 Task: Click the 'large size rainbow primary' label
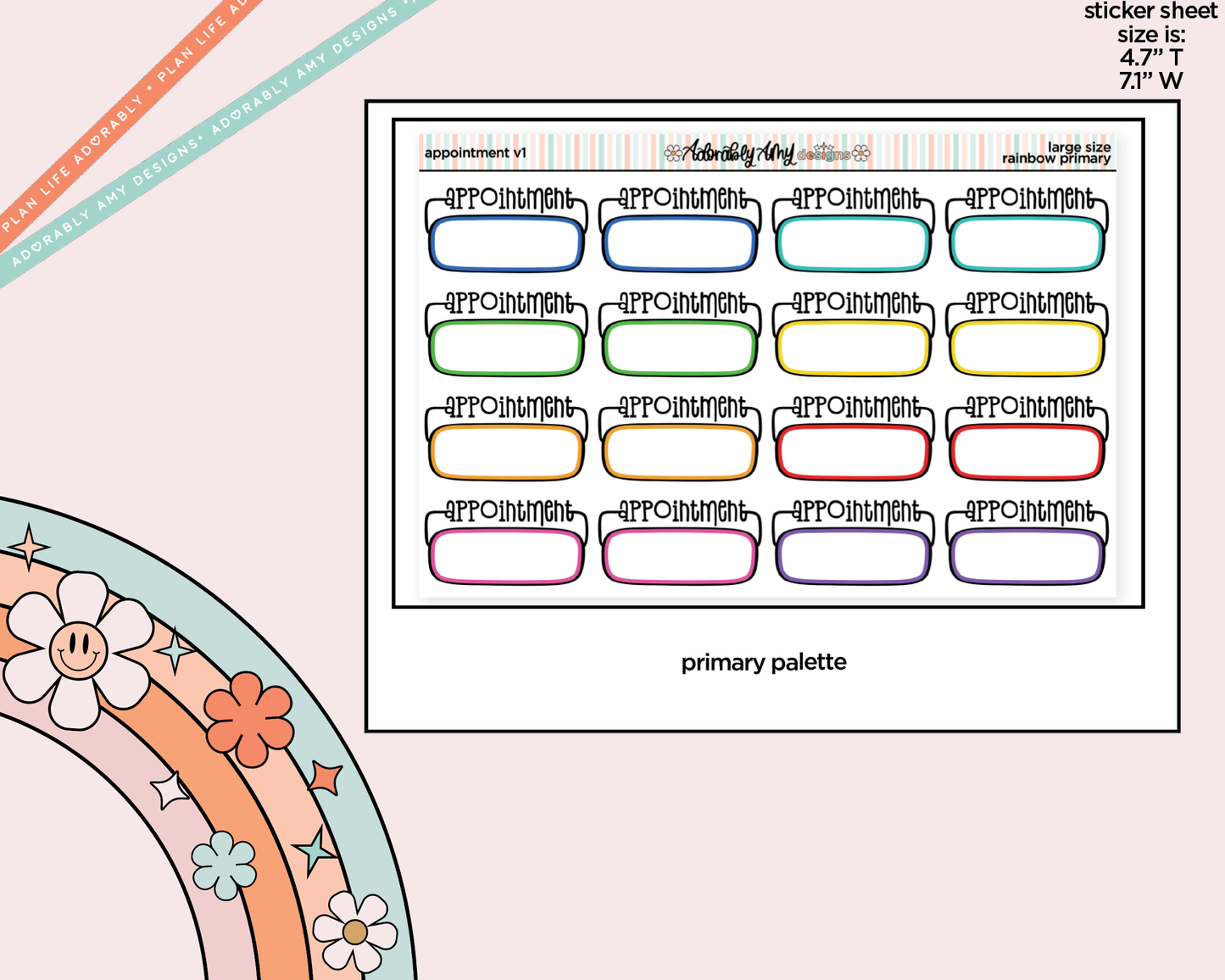[x=1057, y=153]
